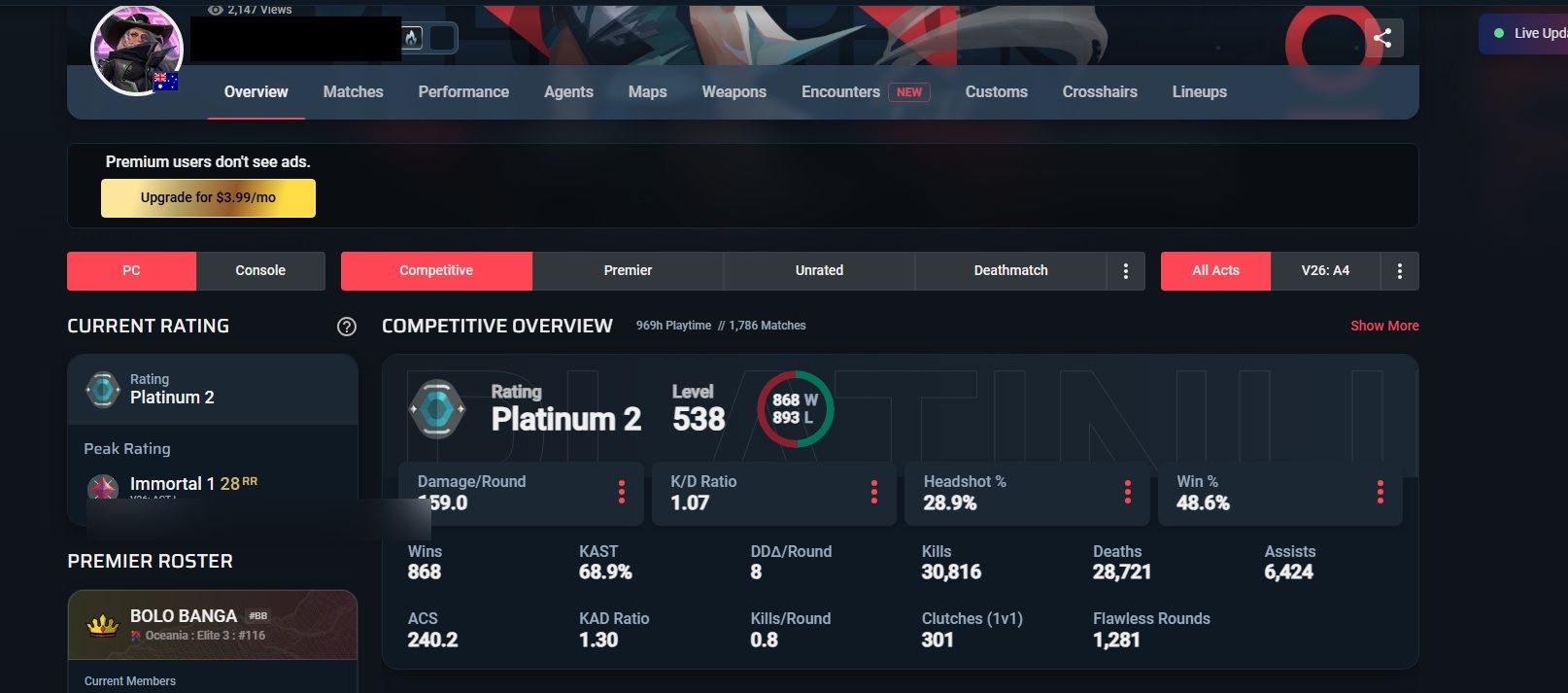The height and width of the screenshot is (693, 1568).
Task: Open the Lineups tab
Action: point(1199,92)
